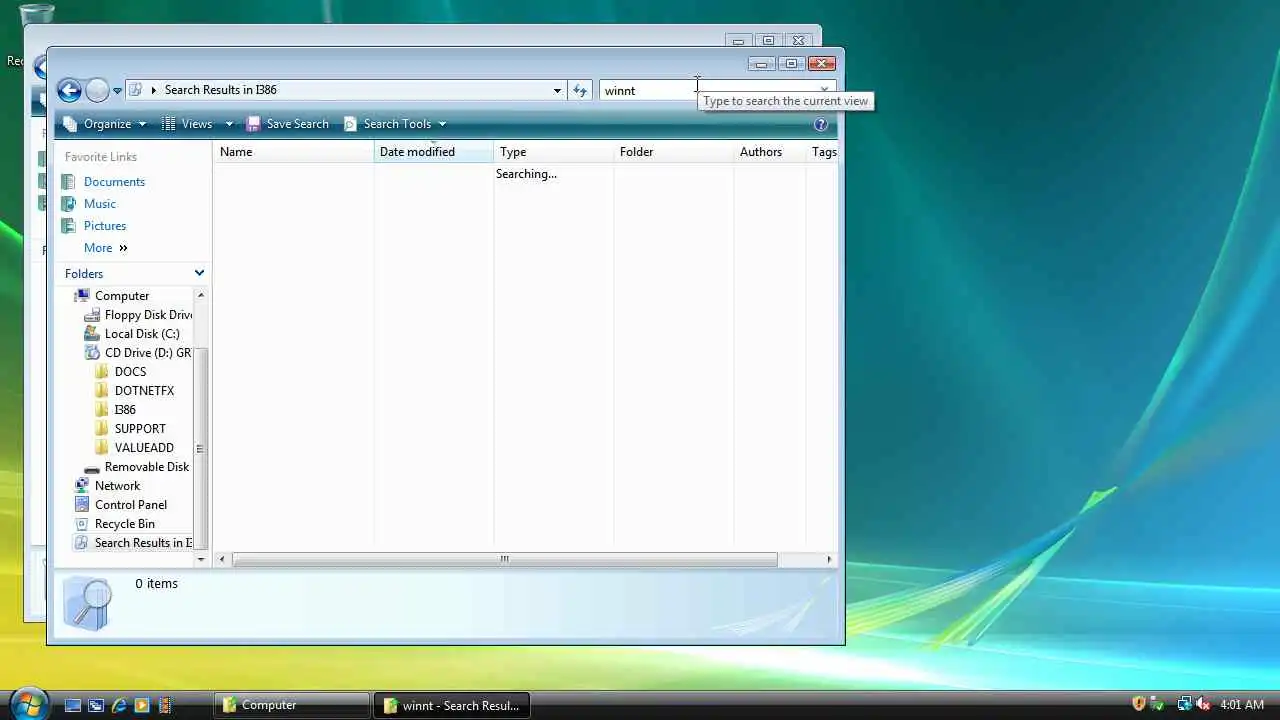Click the Views button
Image resolution: width=1280 pixels, height=720 pixels.
(x=188, y=124)
